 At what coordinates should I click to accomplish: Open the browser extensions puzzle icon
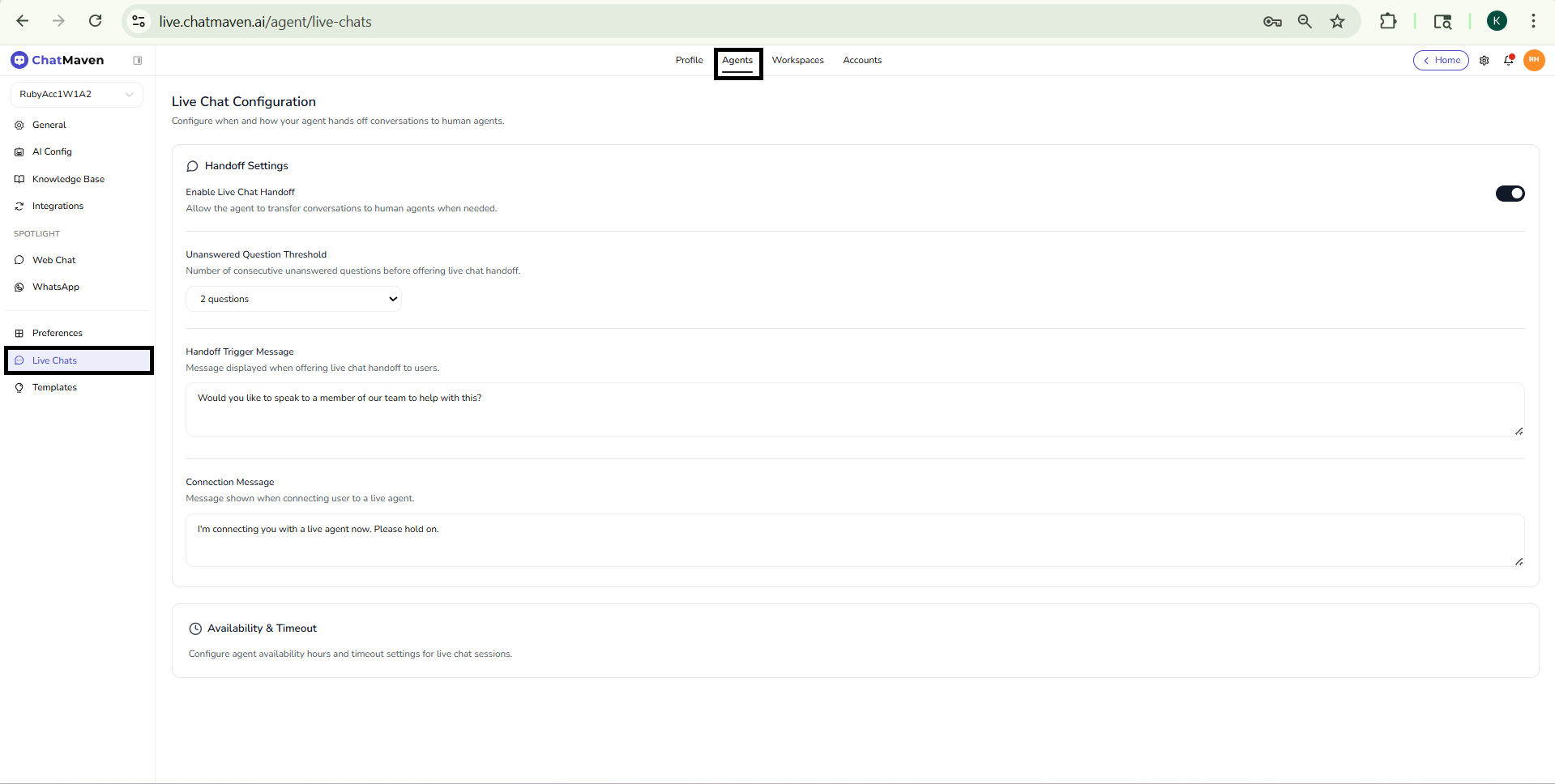pyautogui.click(x=1388, y=21)
